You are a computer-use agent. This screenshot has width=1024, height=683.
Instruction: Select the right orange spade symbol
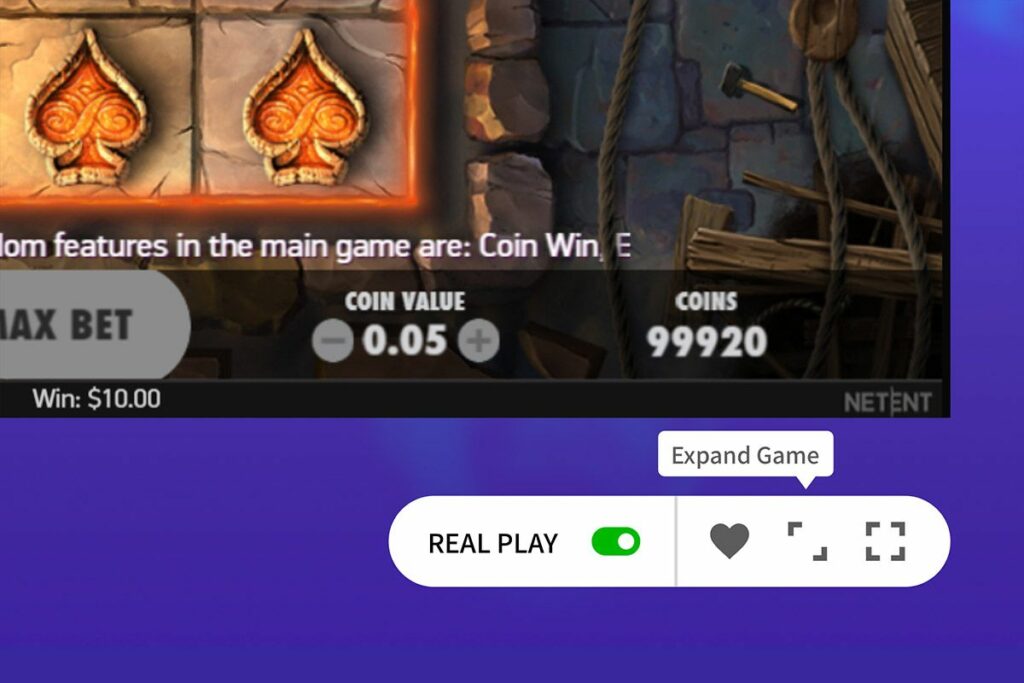point(305,108)
